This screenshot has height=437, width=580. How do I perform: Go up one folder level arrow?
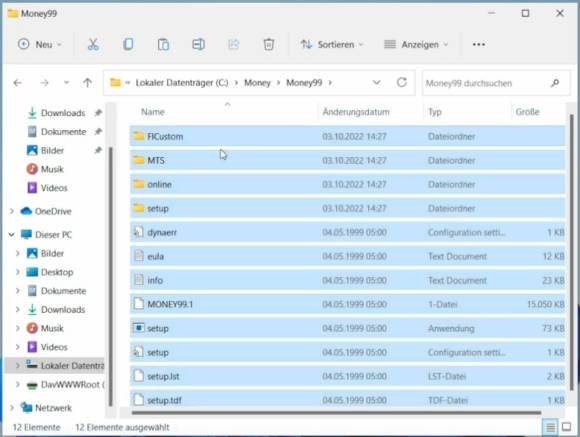click(87, 83)
